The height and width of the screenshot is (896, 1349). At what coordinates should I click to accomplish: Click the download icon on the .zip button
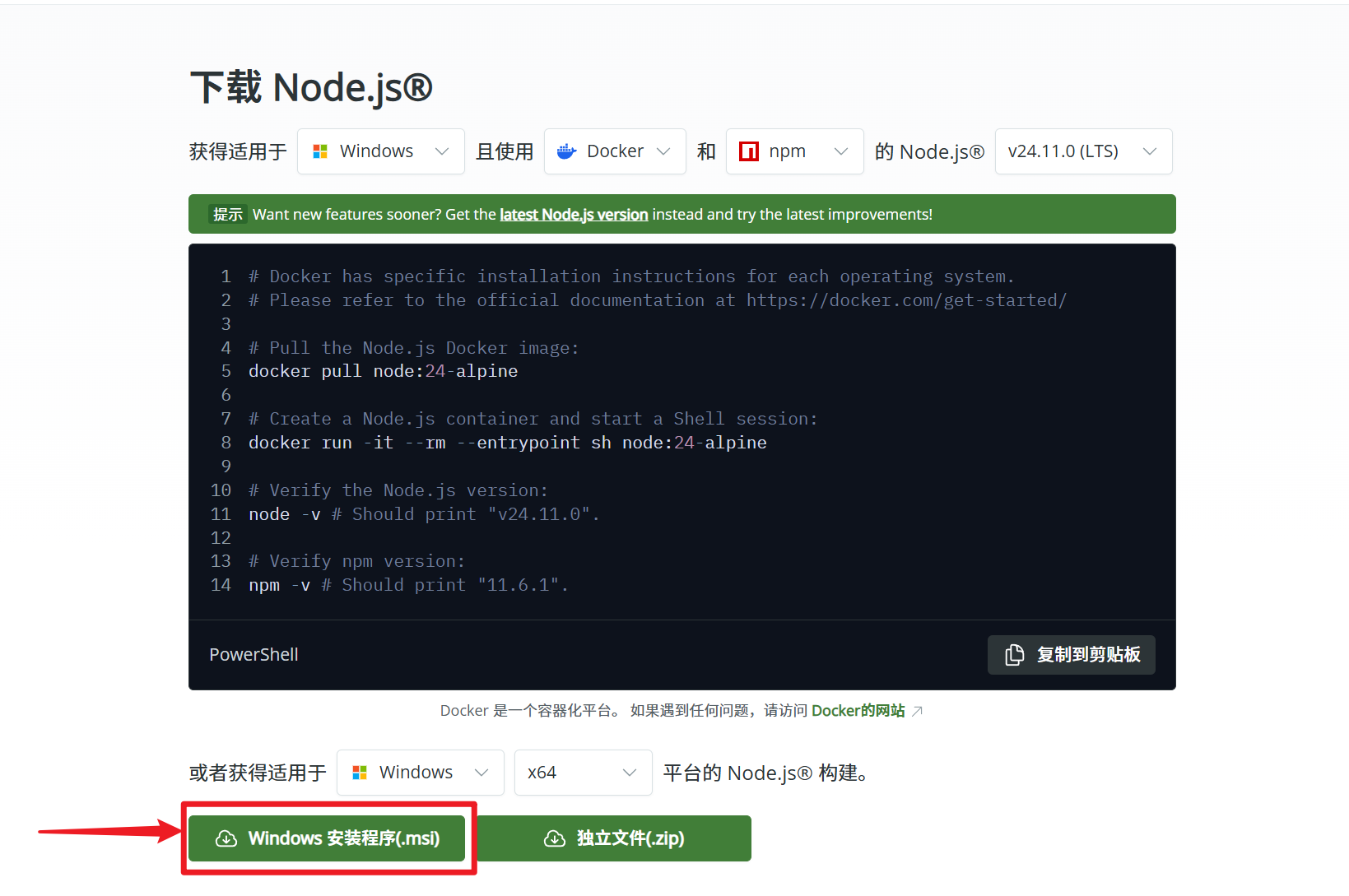pos(555,838)
